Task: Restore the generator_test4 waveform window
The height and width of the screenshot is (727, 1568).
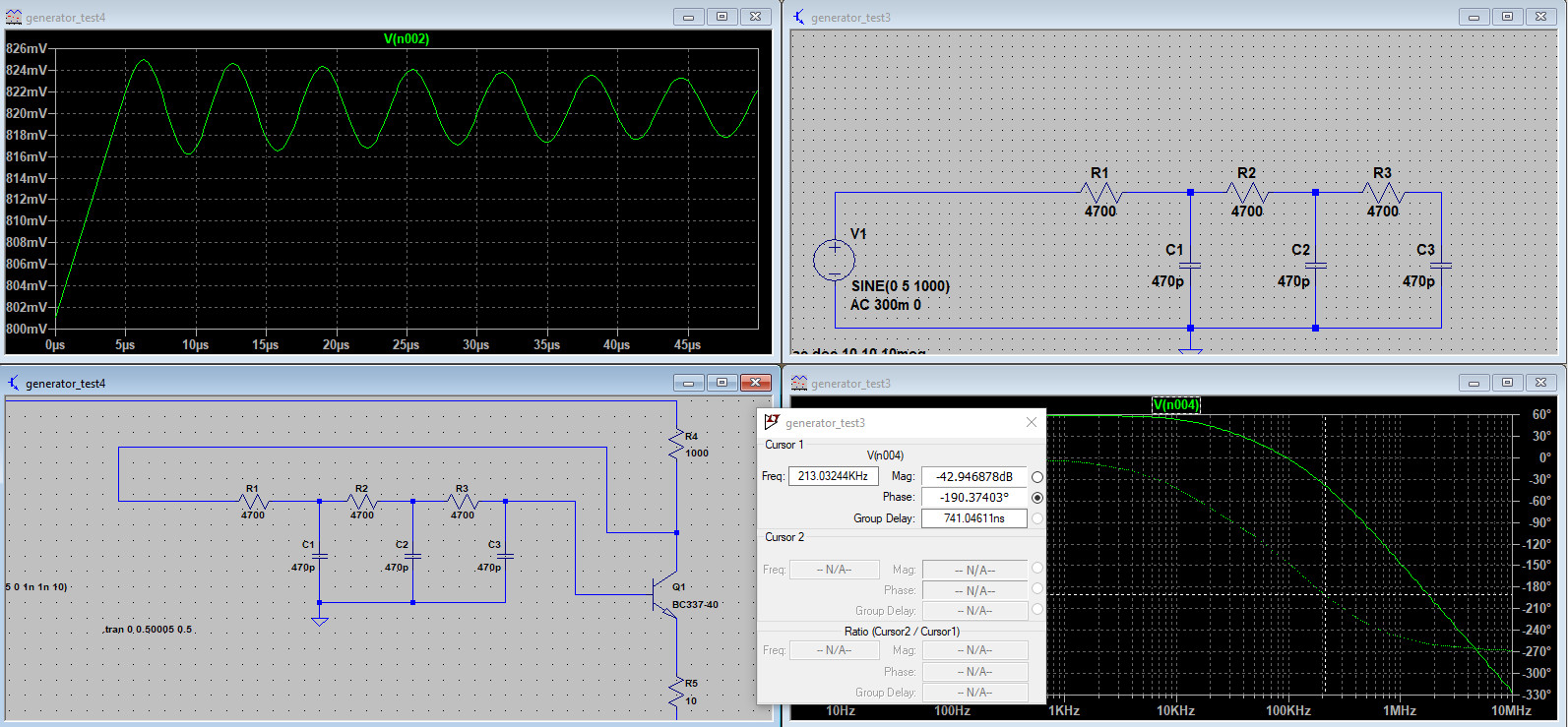Action: click(x=721, y=17)
